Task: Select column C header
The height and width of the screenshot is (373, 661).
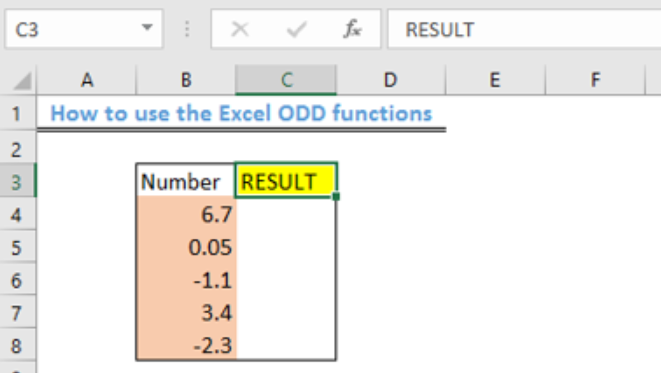Action: 286,80
